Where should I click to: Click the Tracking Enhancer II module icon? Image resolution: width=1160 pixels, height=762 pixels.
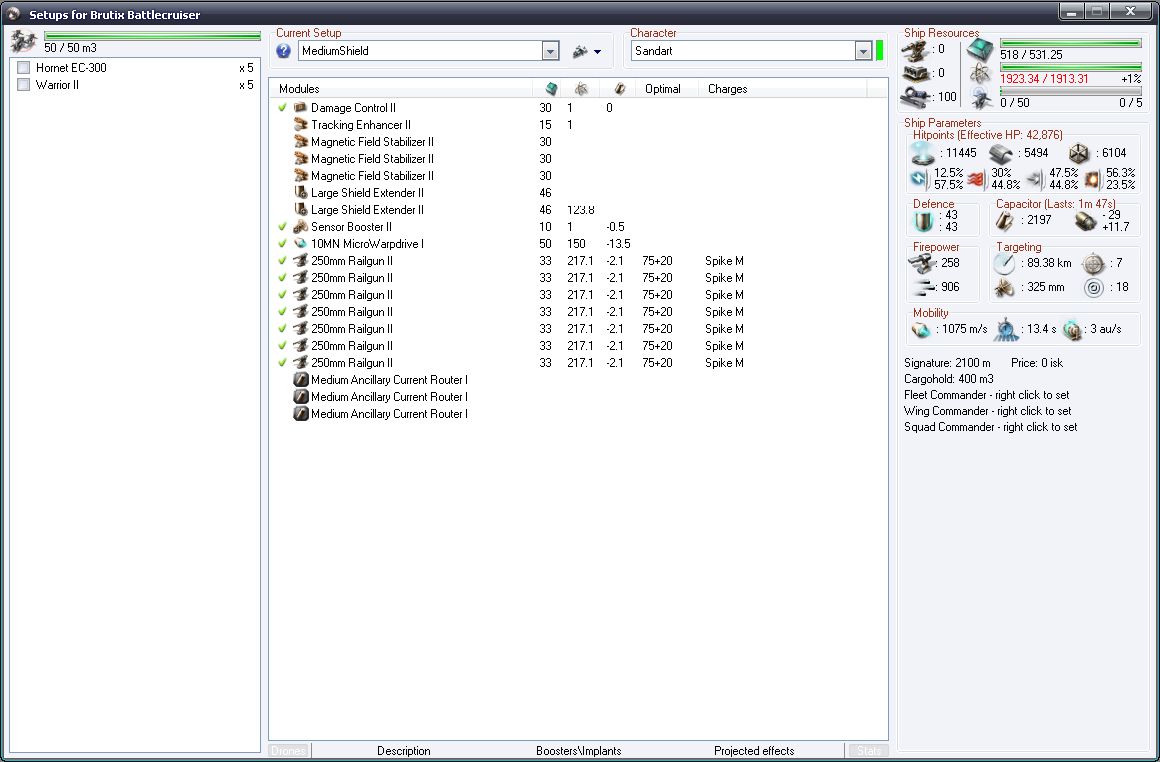(x=300, y=125)
